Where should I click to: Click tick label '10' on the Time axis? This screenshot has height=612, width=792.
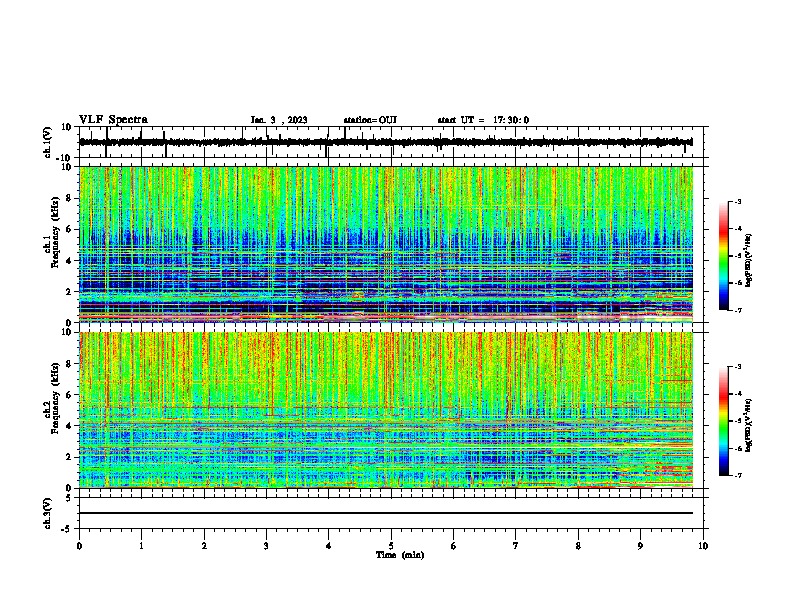703,546
